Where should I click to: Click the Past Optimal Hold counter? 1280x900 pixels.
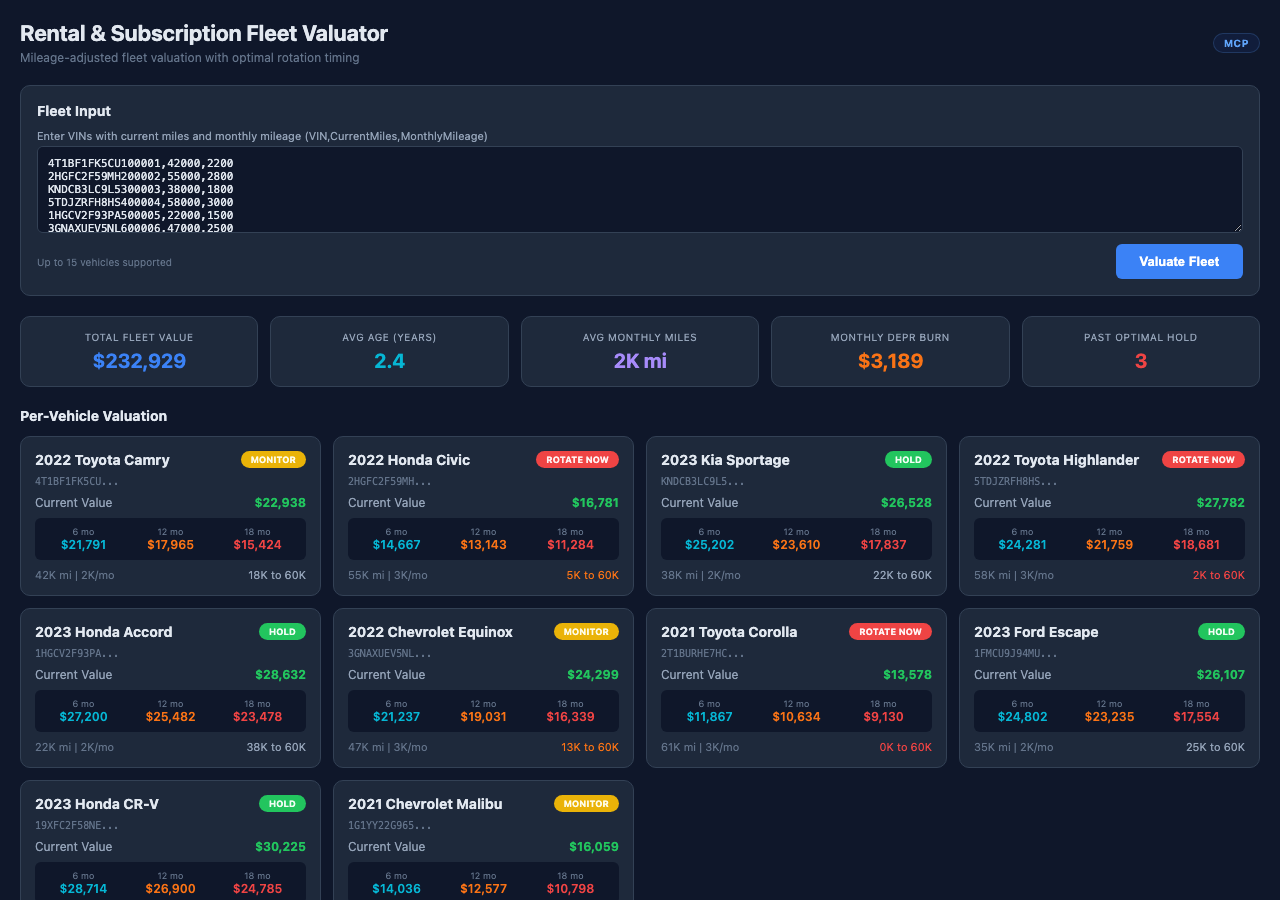pos(1140,351)
